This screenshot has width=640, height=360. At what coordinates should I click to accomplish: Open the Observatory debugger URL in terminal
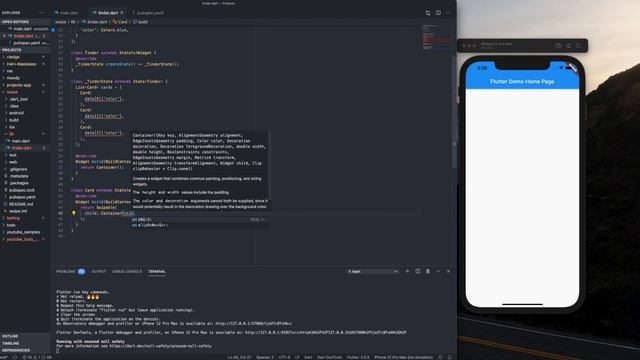pyautogui.click(x=253, y=323)
